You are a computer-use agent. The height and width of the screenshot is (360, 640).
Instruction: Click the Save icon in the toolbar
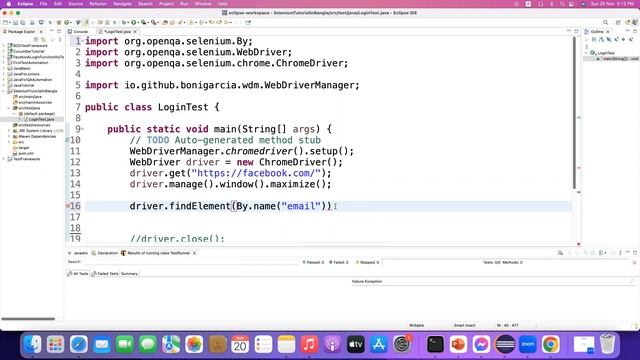(16, 22)
